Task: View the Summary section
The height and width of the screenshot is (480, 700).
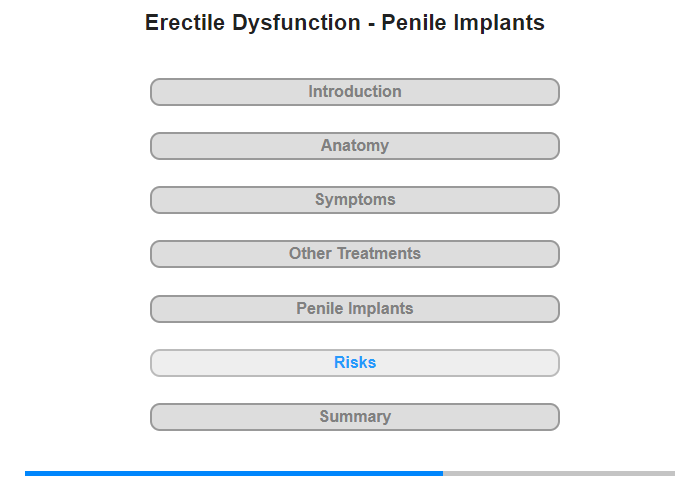Action: pos(354,417)
